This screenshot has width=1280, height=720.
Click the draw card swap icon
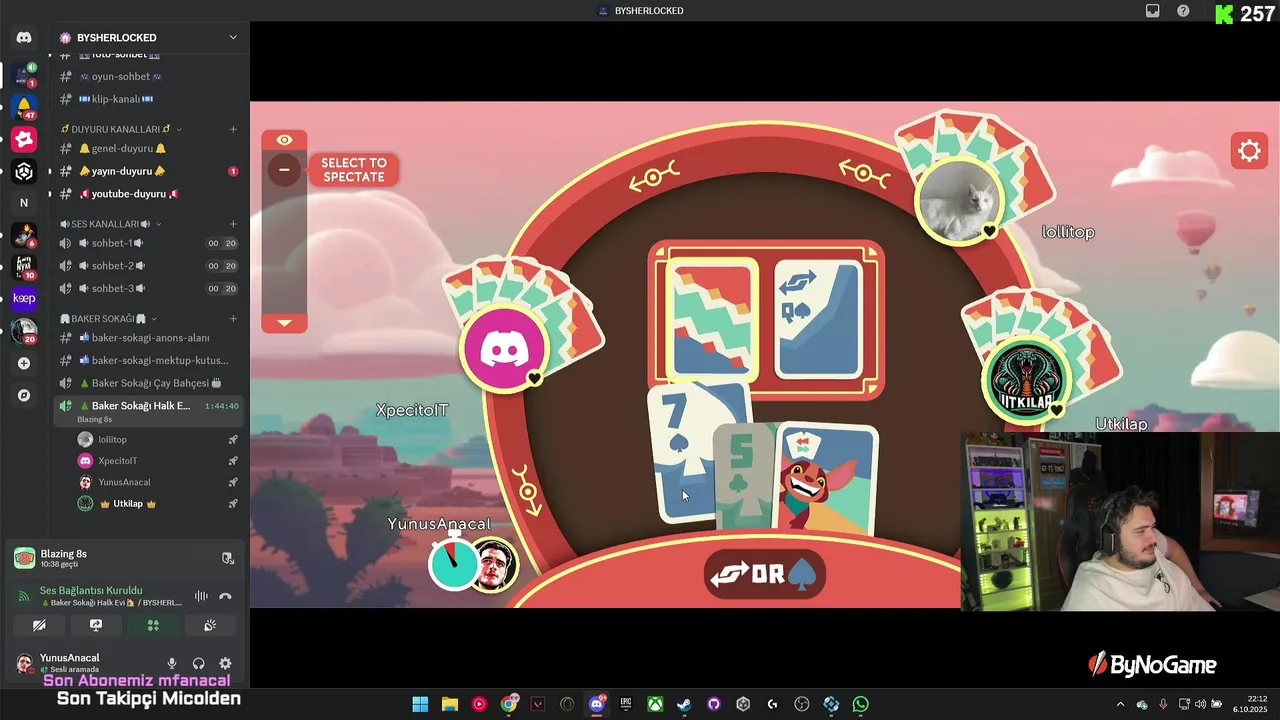point(730,574)
